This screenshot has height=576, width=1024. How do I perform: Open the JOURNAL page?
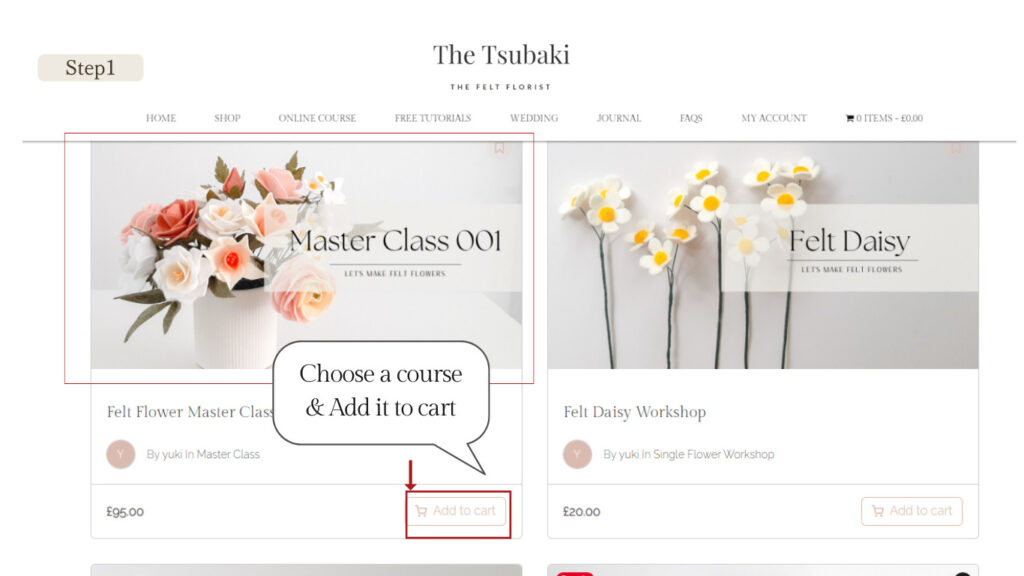pyautogui.click(x=618, y=118)
